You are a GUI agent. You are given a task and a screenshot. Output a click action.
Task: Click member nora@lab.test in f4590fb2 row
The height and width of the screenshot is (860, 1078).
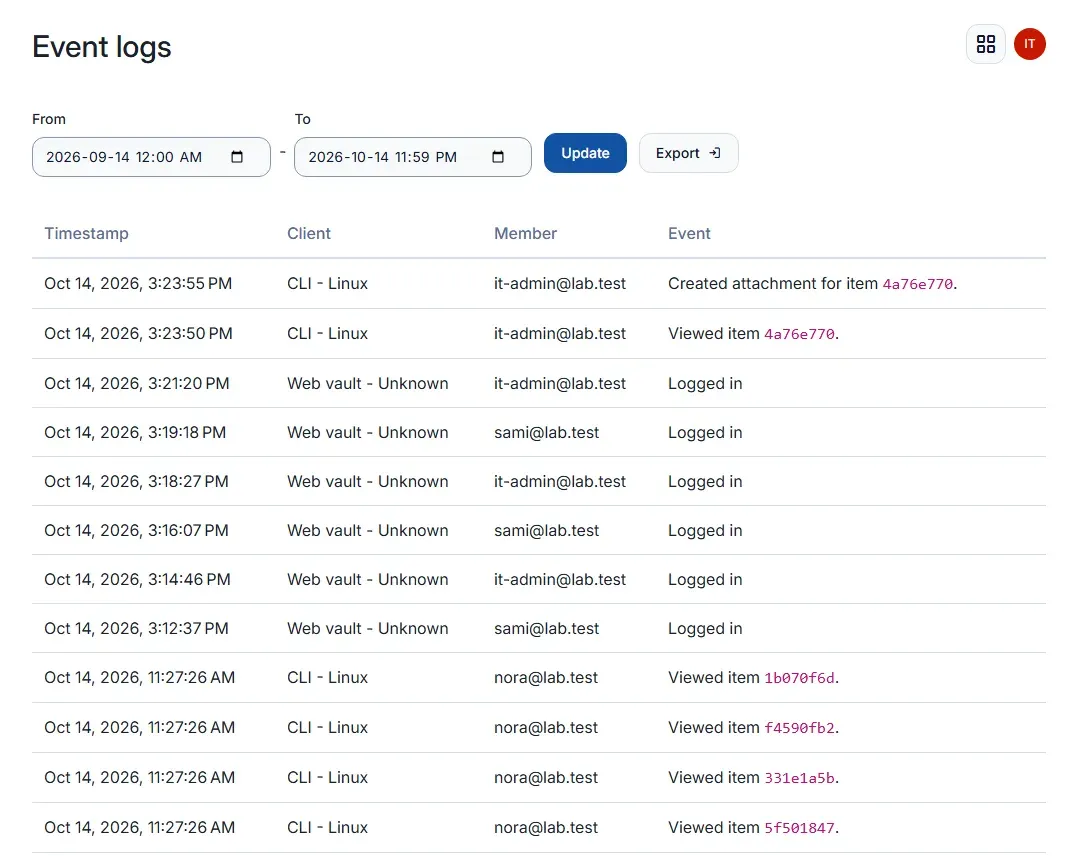546,727
